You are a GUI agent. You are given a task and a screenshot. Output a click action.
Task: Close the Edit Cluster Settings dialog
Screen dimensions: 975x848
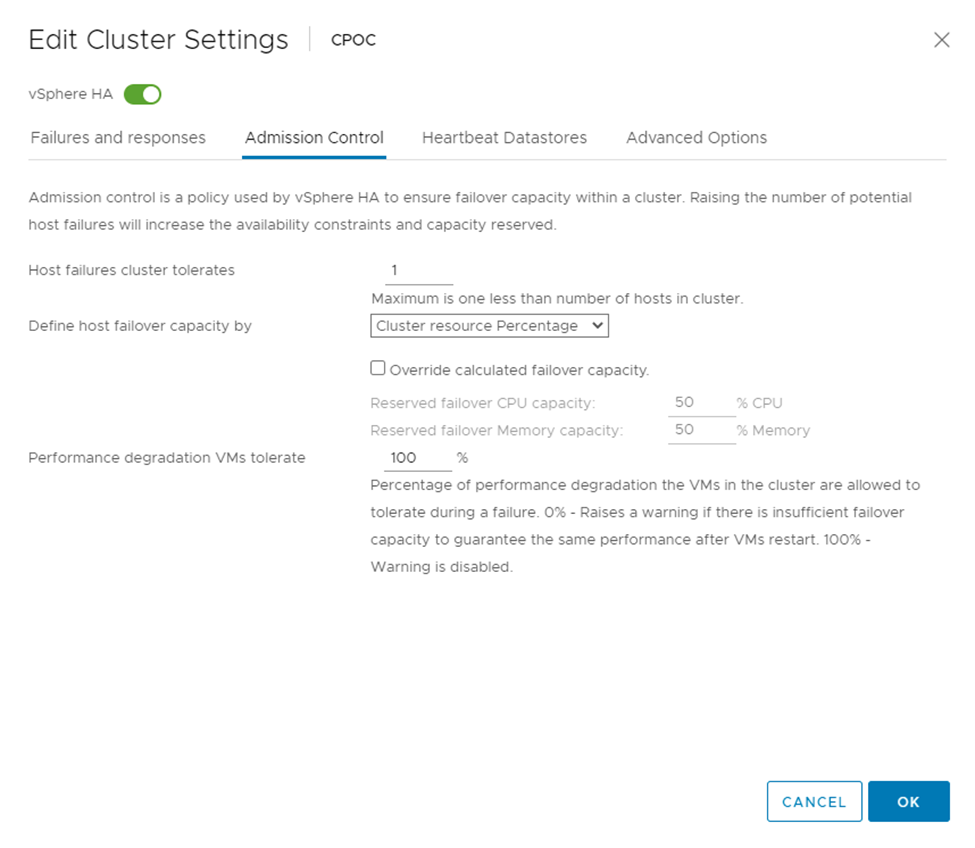[941, 40]
